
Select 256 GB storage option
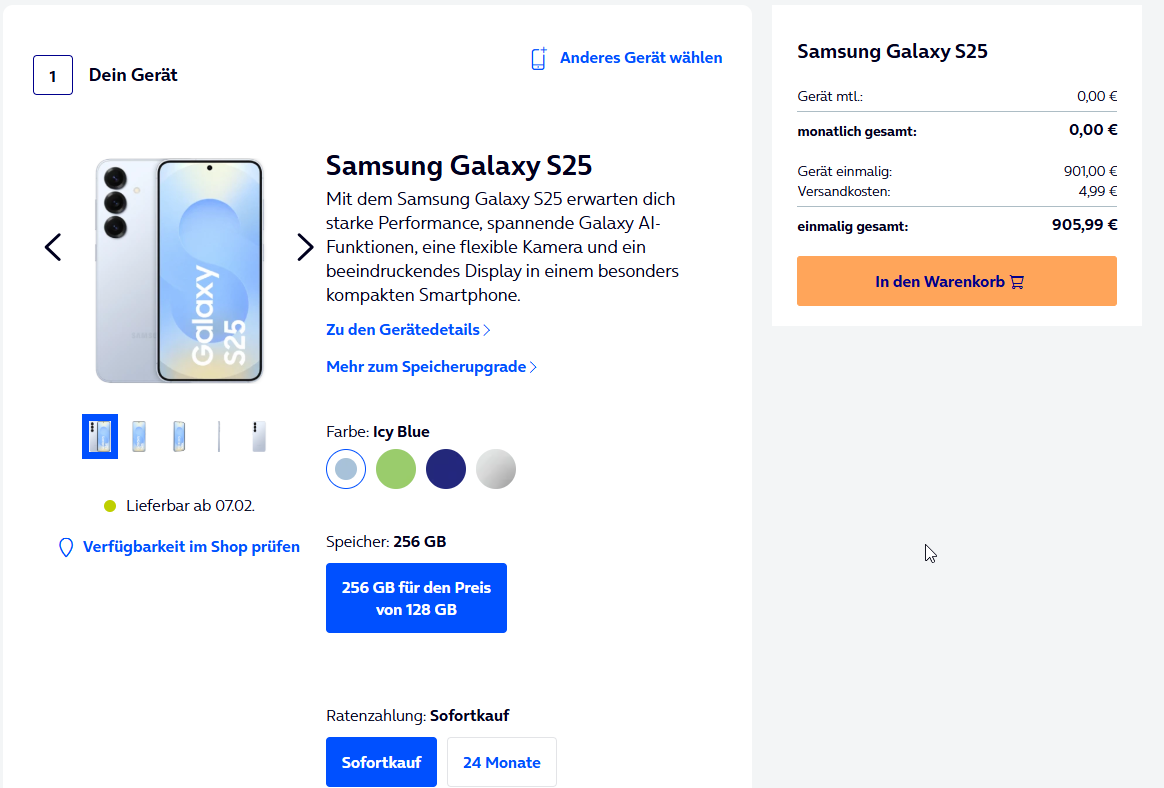416,598
